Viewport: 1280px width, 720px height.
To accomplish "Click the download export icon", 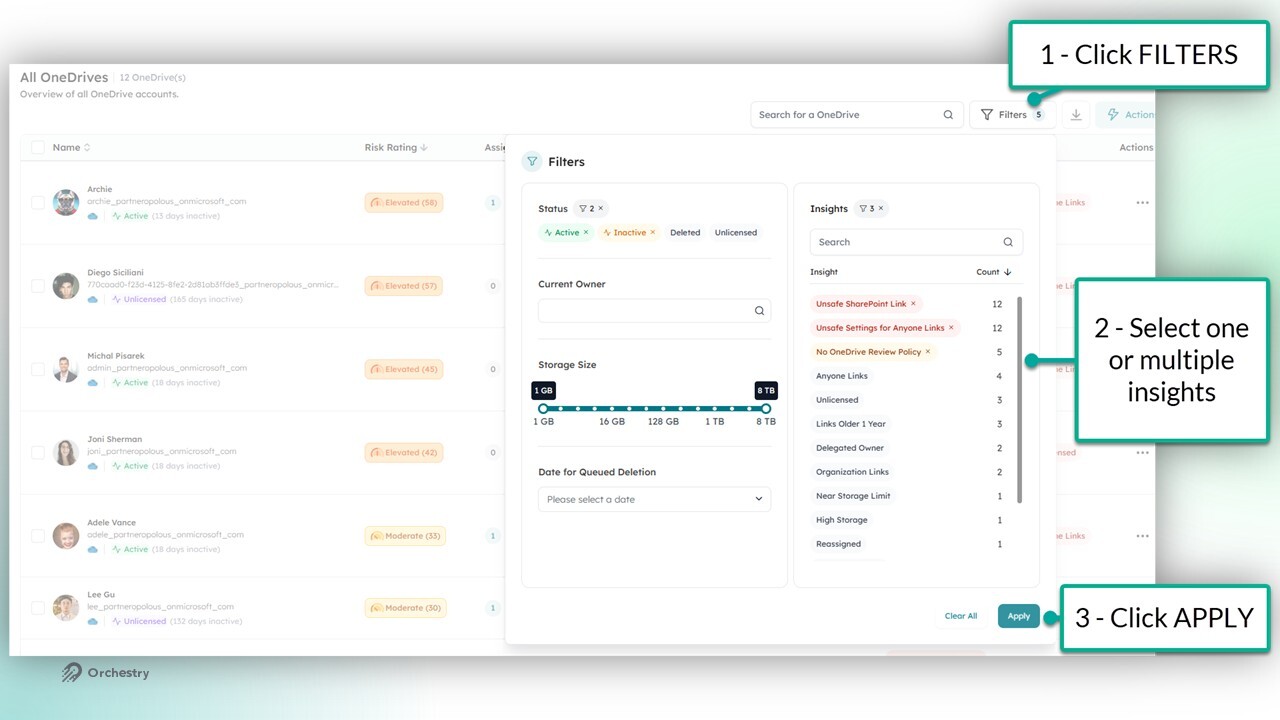I will click(x=1076, y=115).
